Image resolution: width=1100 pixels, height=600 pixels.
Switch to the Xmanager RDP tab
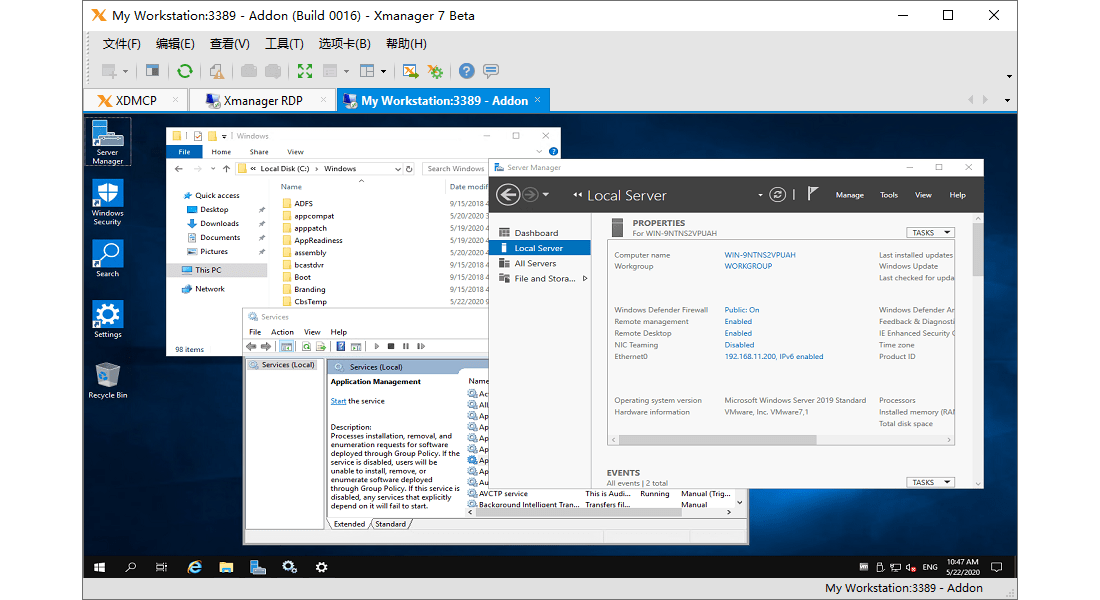[262, 100]
